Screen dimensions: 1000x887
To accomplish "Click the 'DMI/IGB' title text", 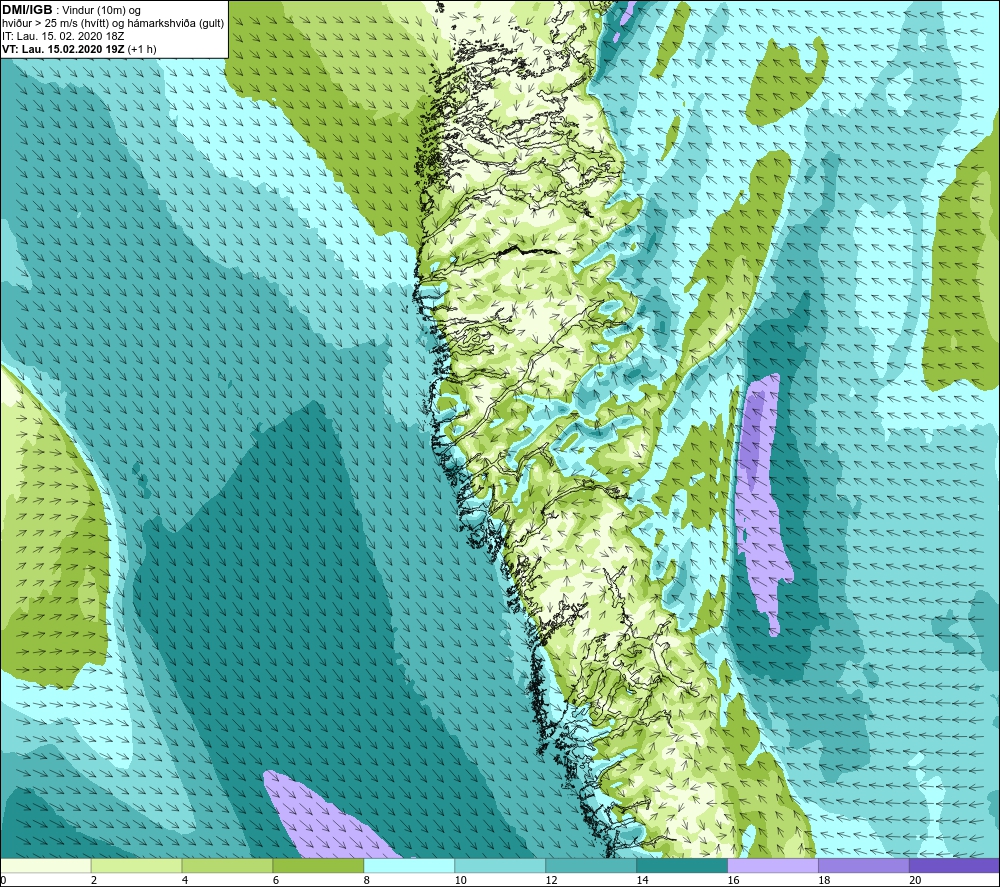I will 27,10.
